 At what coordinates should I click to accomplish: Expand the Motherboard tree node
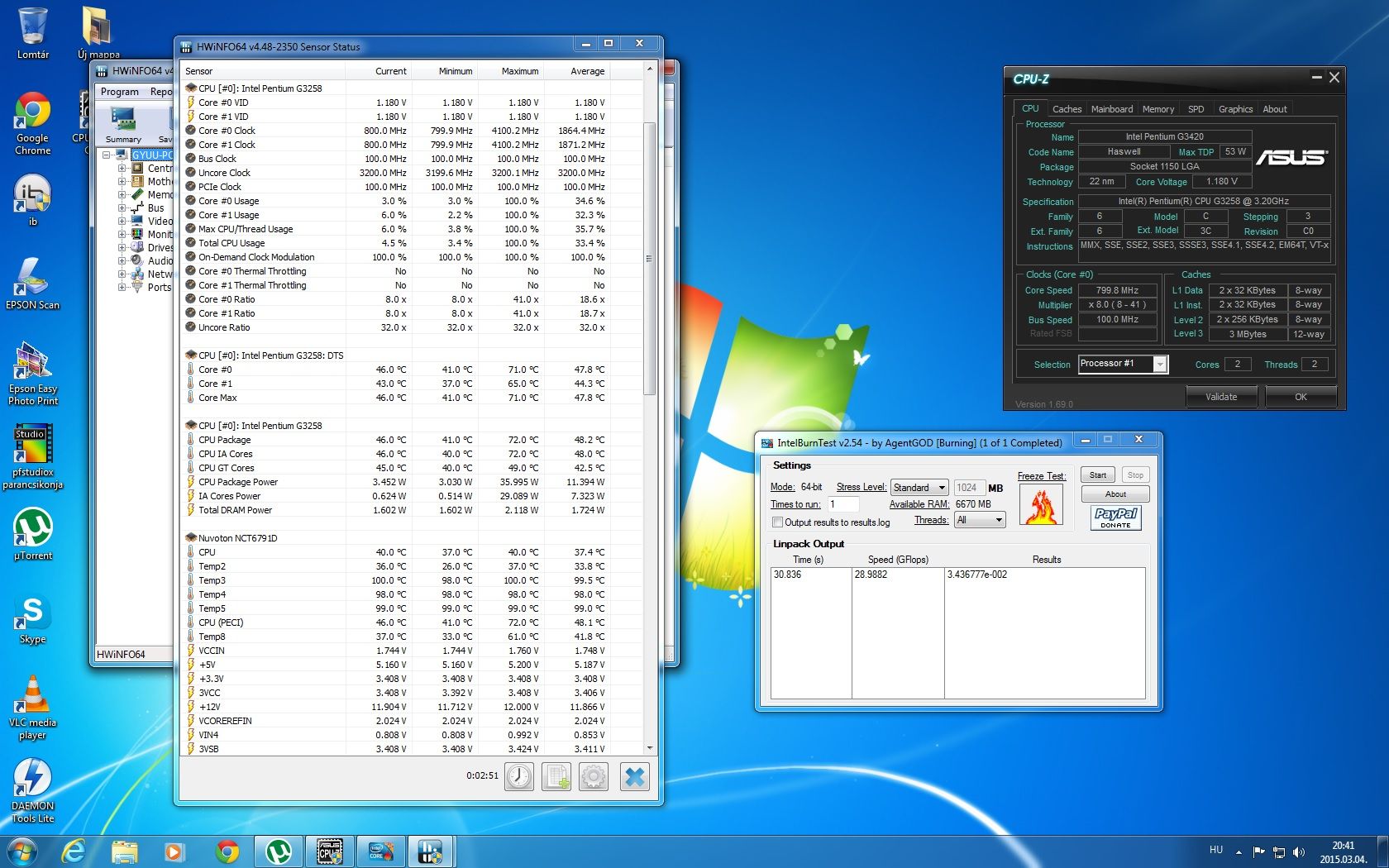(122, 181)
